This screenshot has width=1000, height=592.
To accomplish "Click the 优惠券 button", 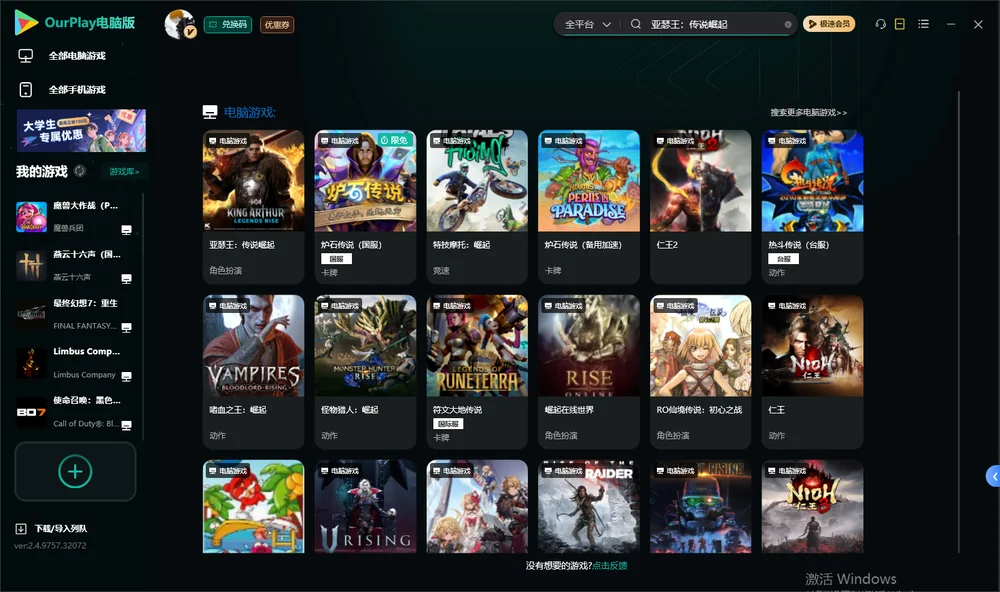I will point(277,24).
